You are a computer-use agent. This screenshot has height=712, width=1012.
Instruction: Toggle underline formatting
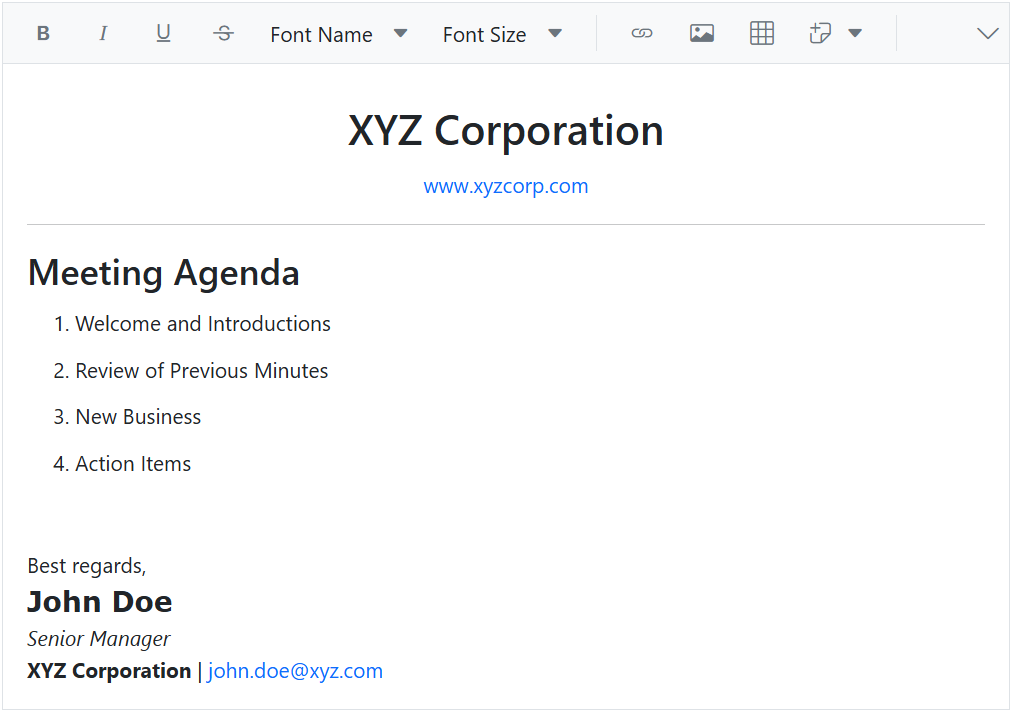coord(163,32)
